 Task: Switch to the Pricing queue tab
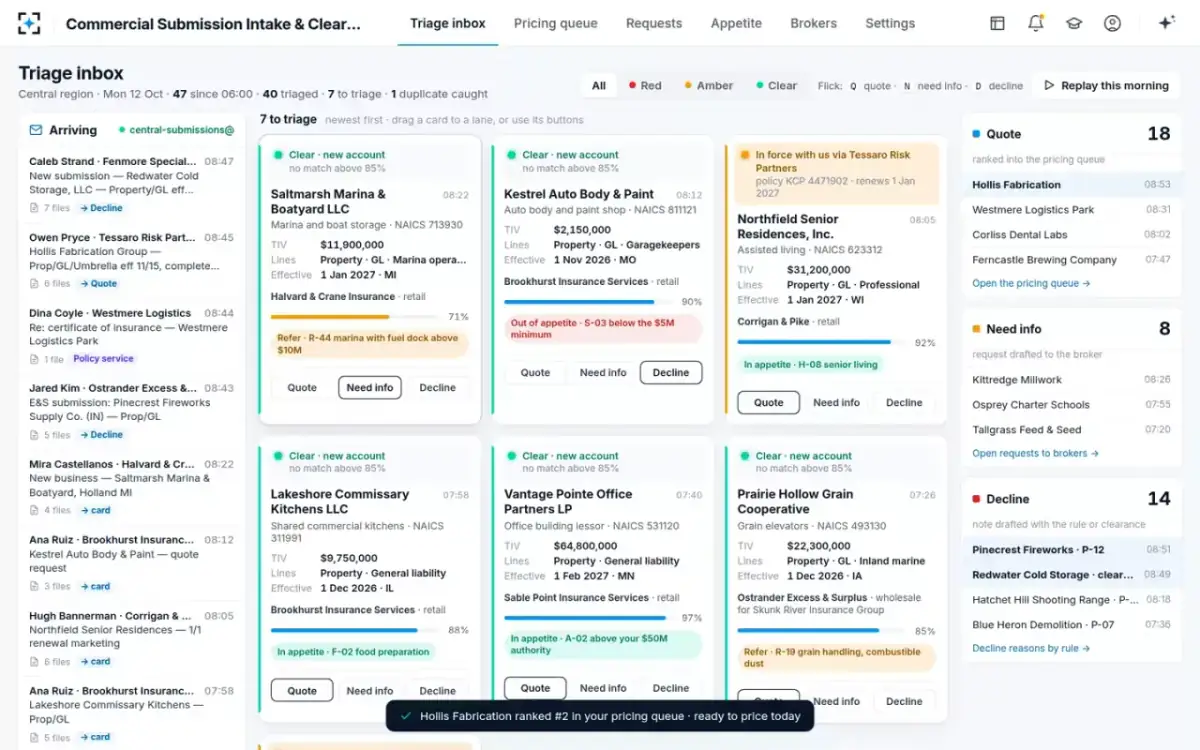click(x=556, y=23)
